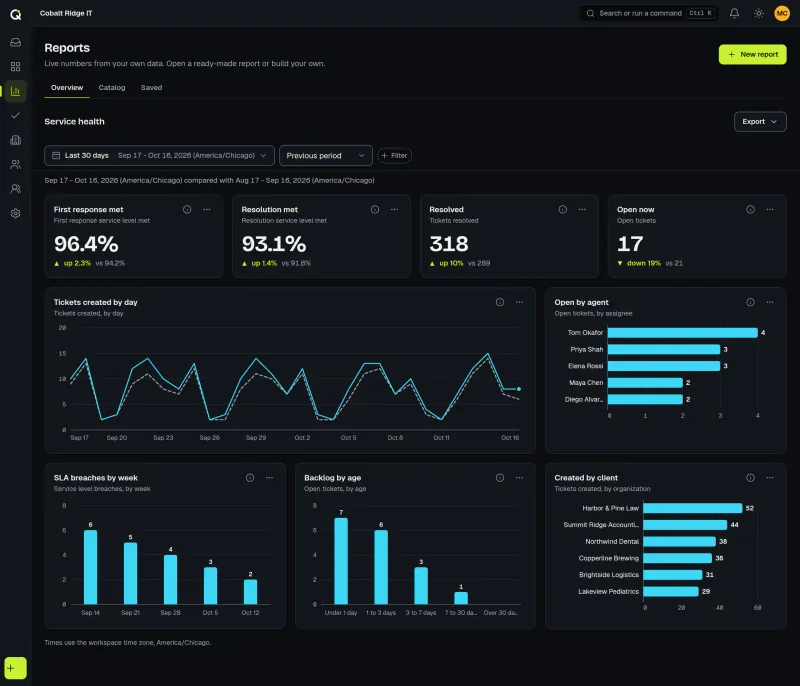Image resolution: width=800 pixels, height=686 pixels.
Task: Click the Priya Shah bar in Open by agent
Action: click(664, 349)
